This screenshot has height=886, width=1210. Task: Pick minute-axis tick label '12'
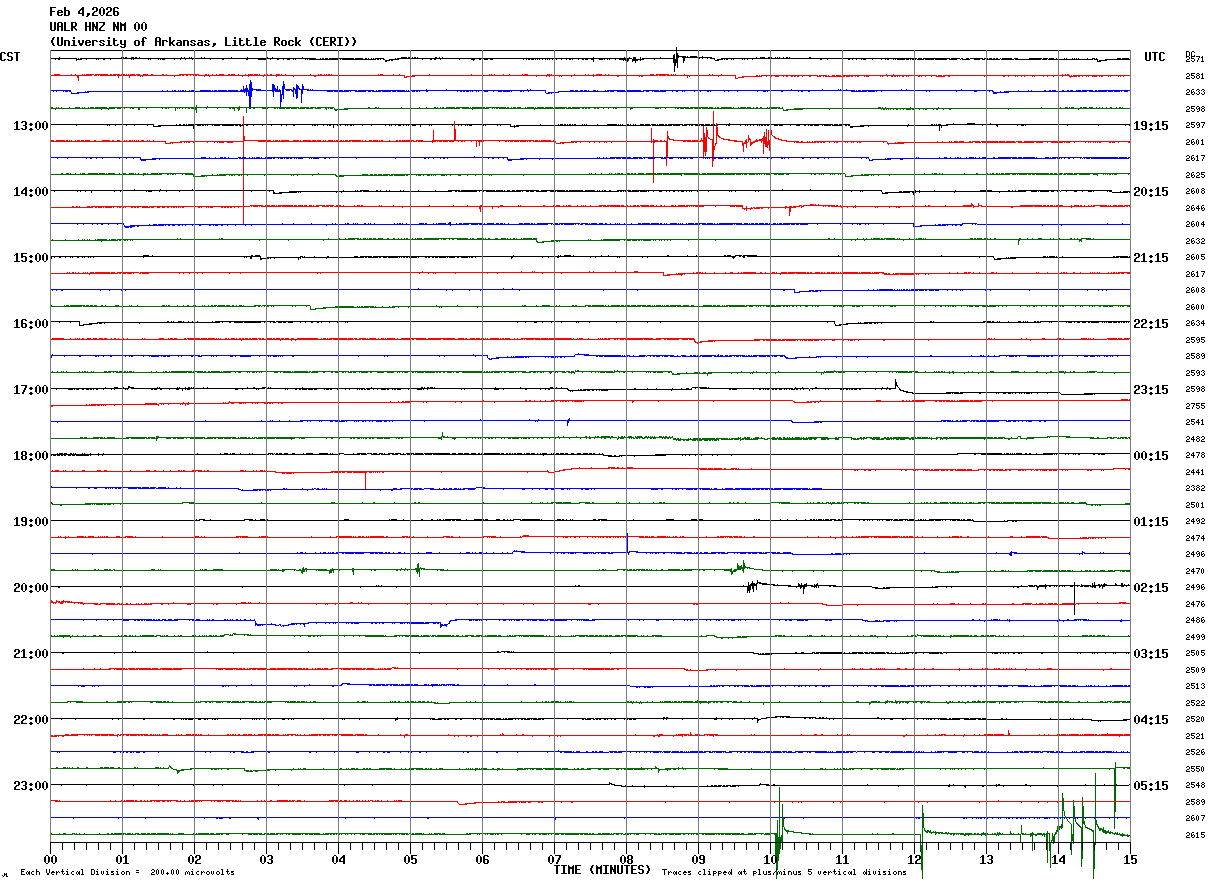pos(914,859)
